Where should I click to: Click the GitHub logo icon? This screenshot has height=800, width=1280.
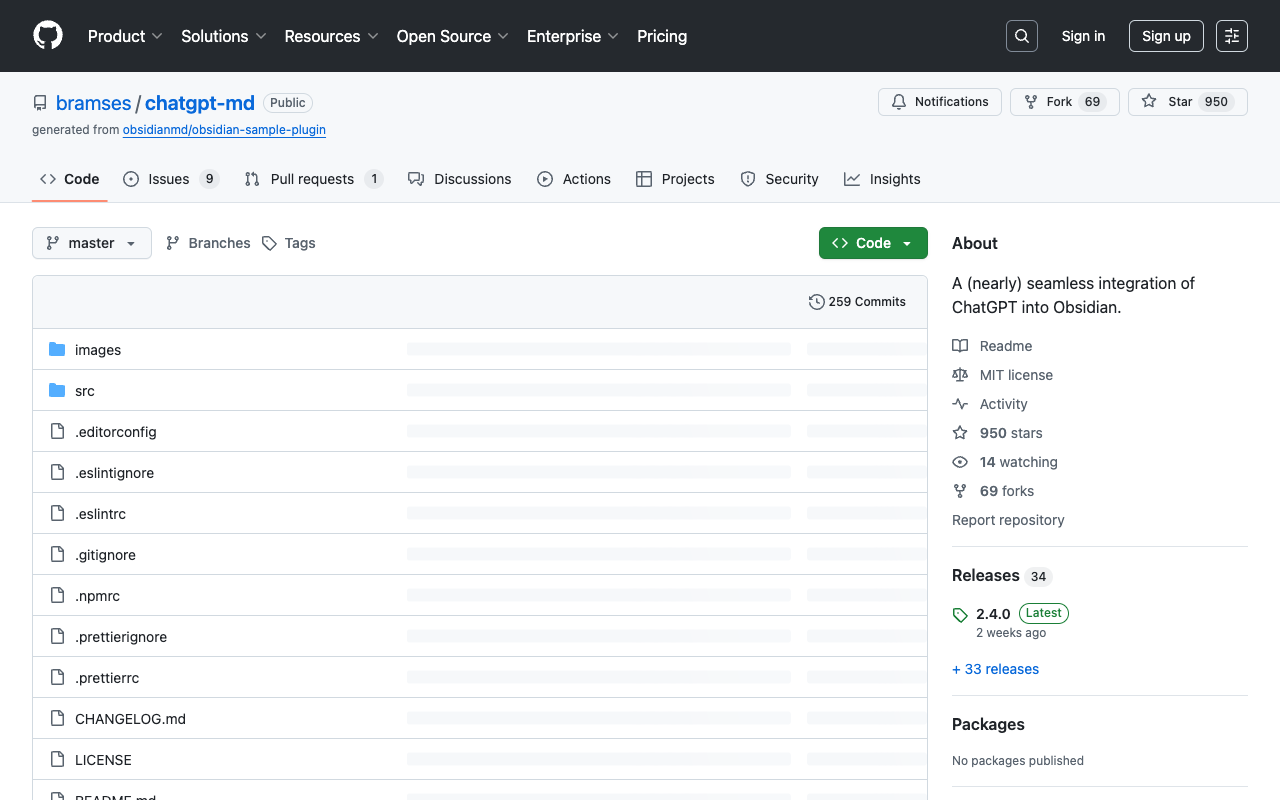point(48,36)
